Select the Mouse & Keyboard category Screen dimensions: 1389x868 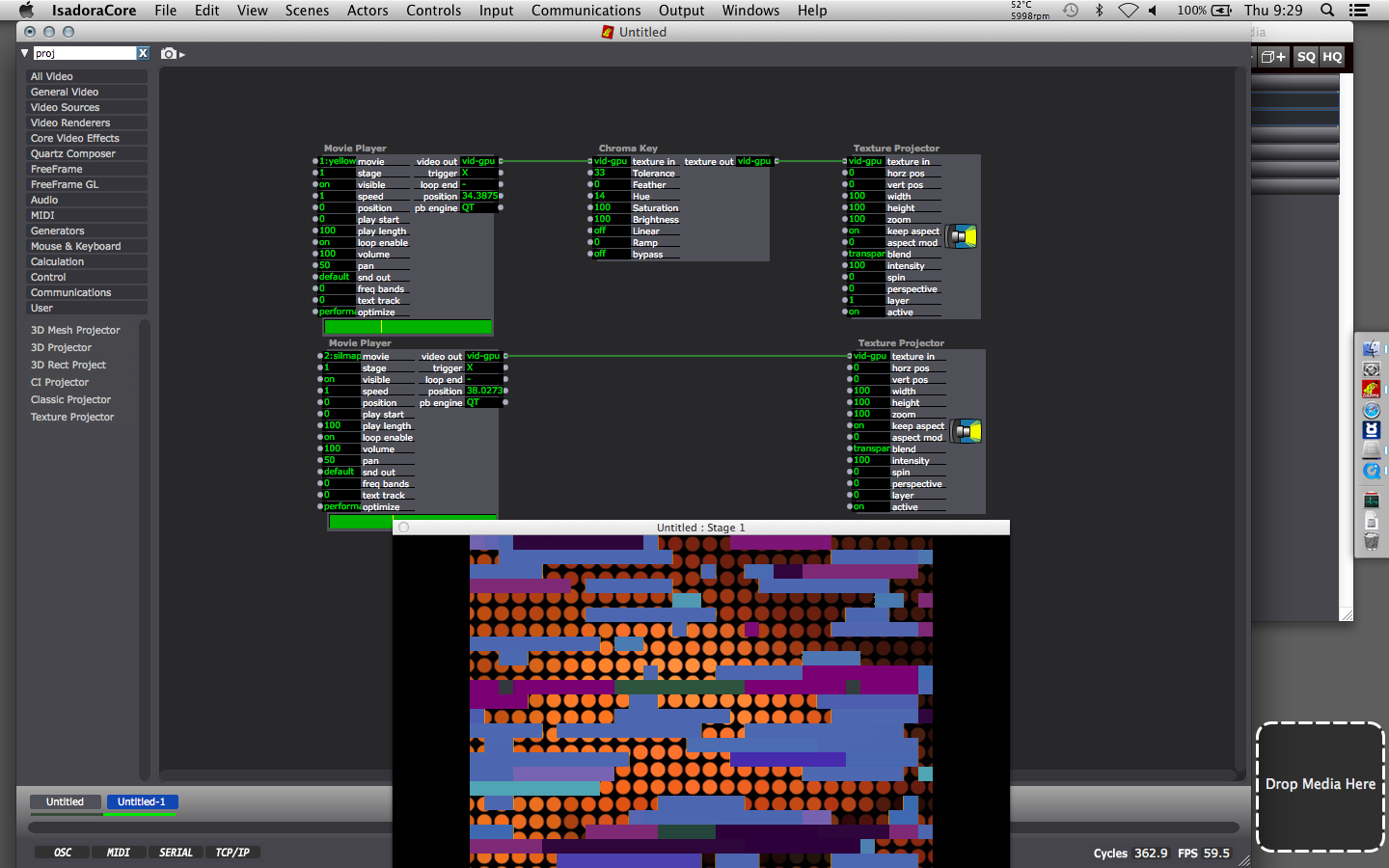tap(87, 247)
